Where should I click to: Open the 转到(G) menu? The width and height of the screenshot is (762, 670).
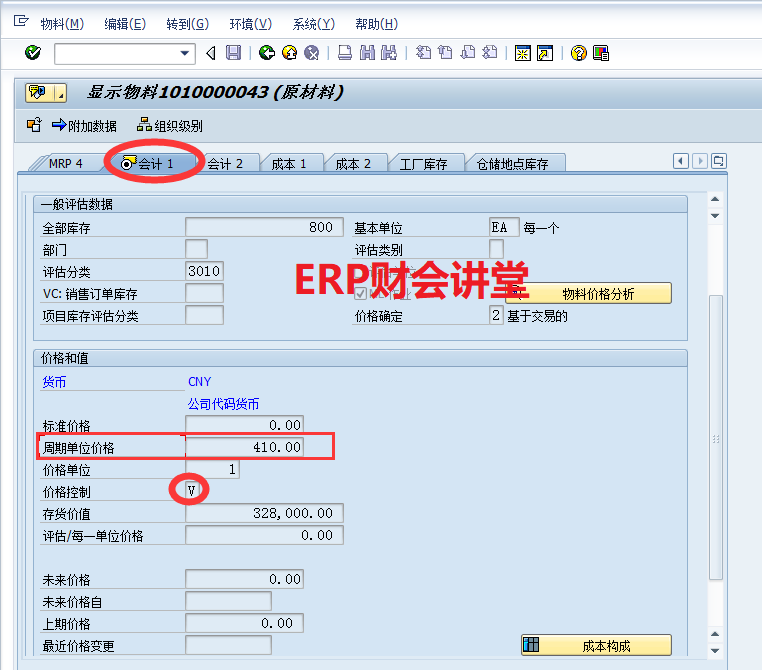(187, 24)
